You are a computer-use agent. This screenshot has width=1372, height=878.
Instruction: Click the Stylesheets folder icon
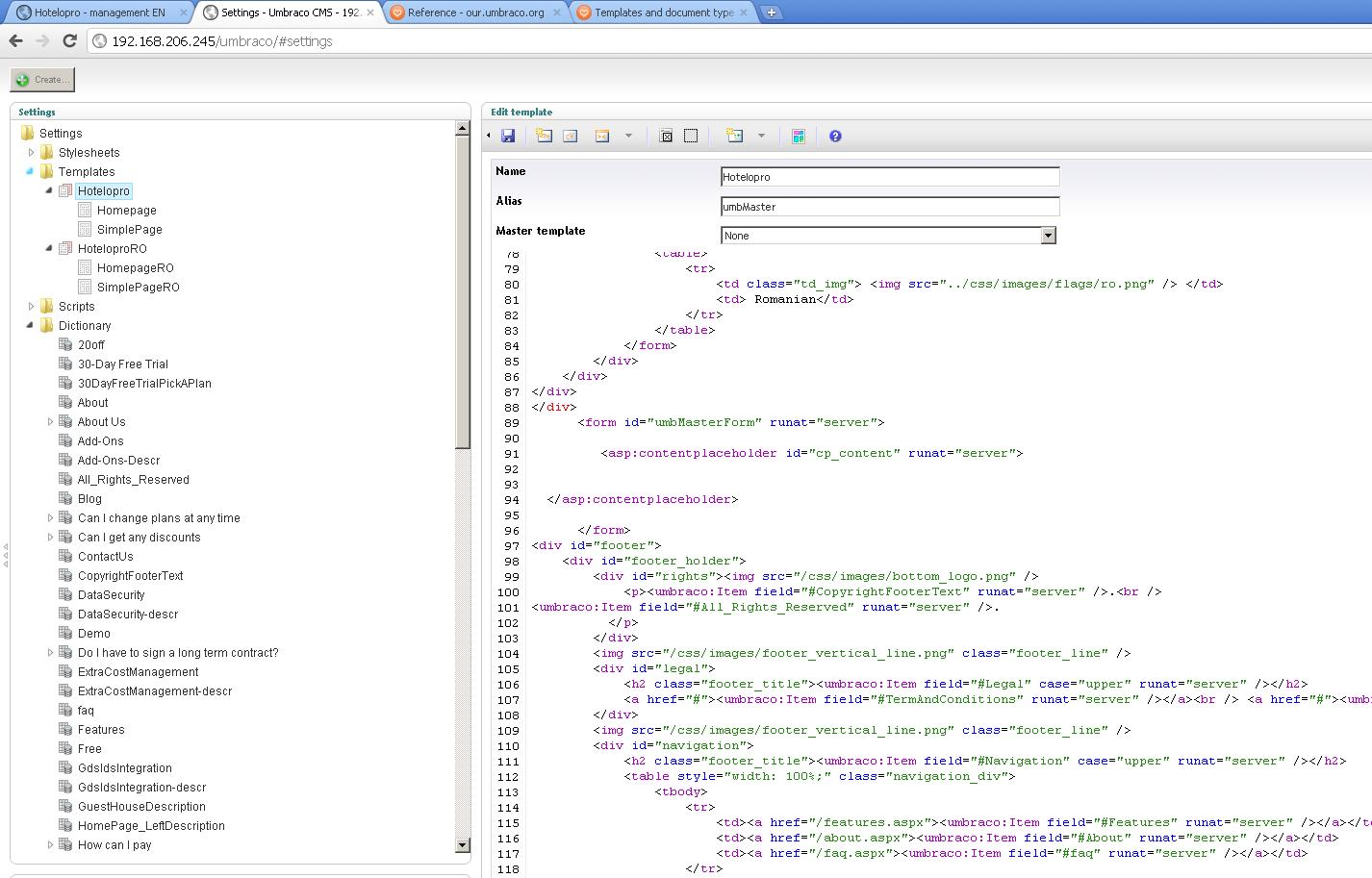[47, 152]
